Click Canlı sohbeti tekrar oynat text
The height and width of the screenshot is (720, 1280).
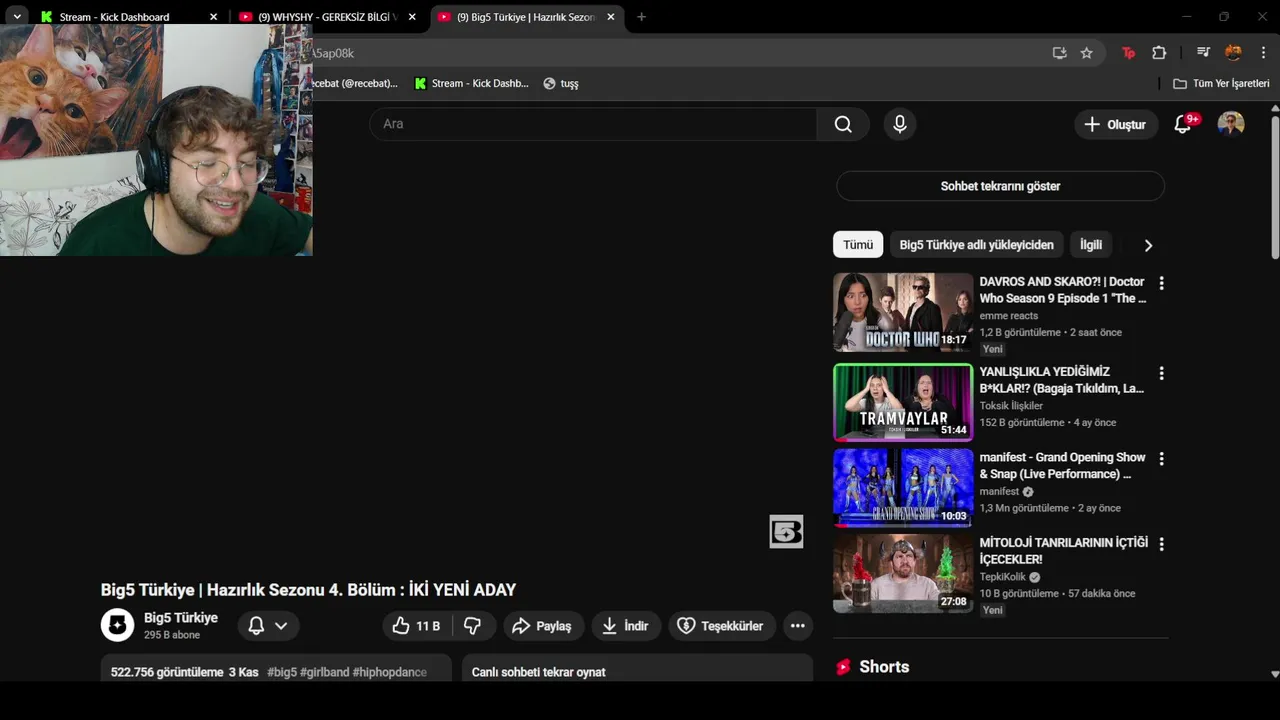pos(539,672)
